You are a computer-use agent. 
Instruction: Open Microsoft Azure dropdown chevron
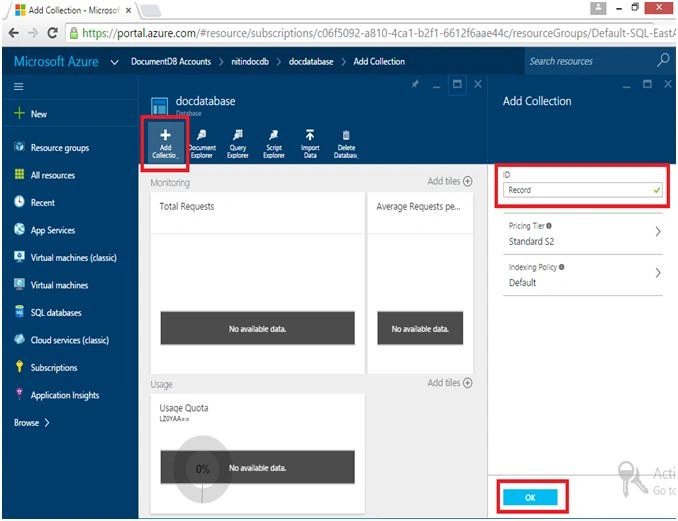pos(115,62)
